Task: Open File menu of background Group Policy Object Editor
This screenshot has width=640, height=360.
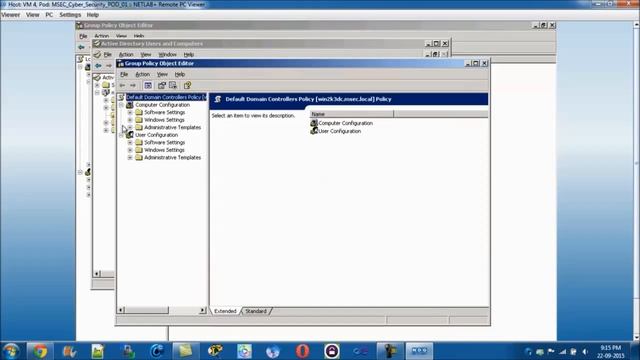Action: pyautogui.click(x=83, y=36)
